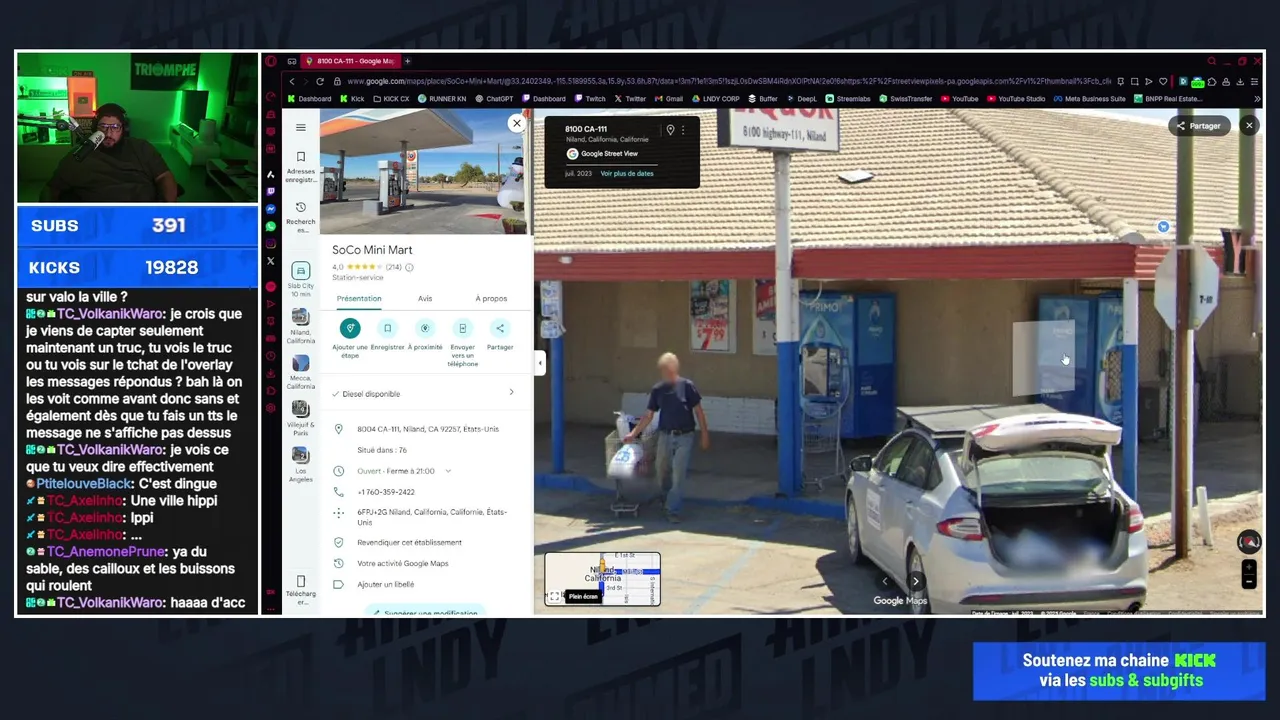Open the Gmail bookmark
Image resolution: width=1280 pixels, height=720 pixels.
[669, 99]
